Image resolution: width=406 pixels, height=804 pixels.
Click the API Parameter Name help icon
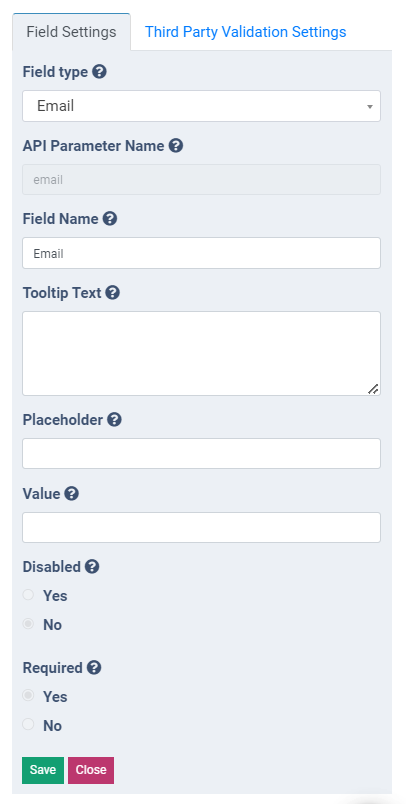[x=176, y=146]
